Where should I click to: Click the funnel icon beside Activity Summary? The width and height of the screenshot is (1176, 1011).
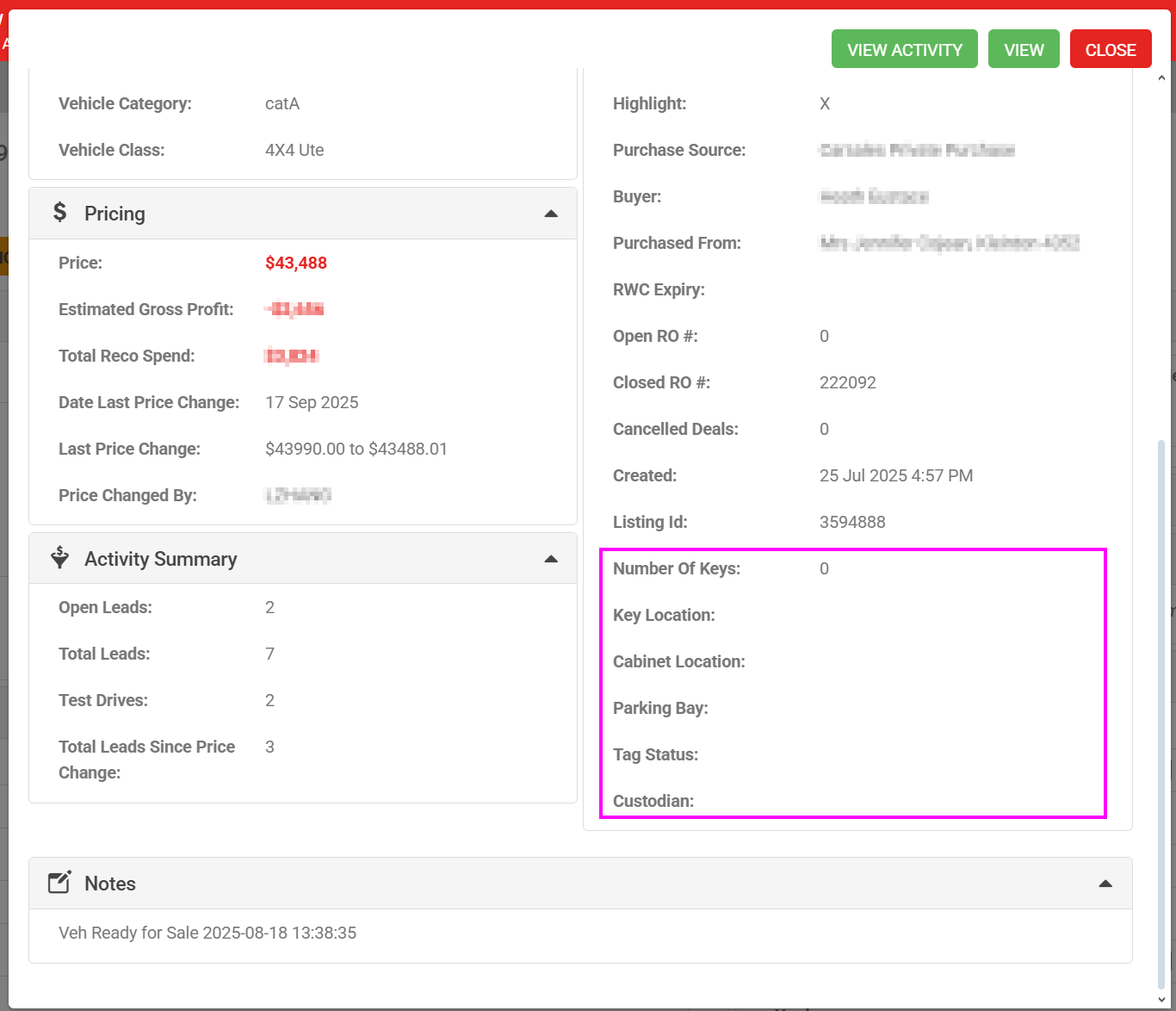59,557
